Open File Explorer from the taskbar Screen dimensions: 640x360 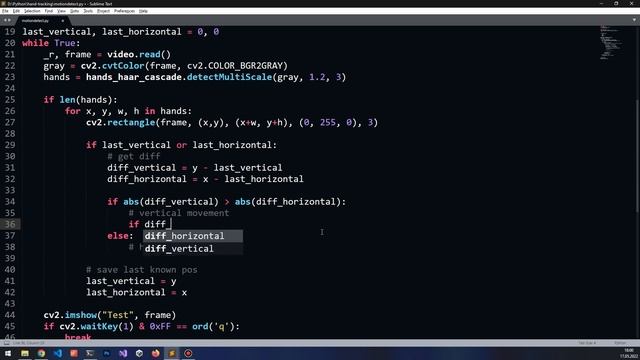(x=25, y=353)
